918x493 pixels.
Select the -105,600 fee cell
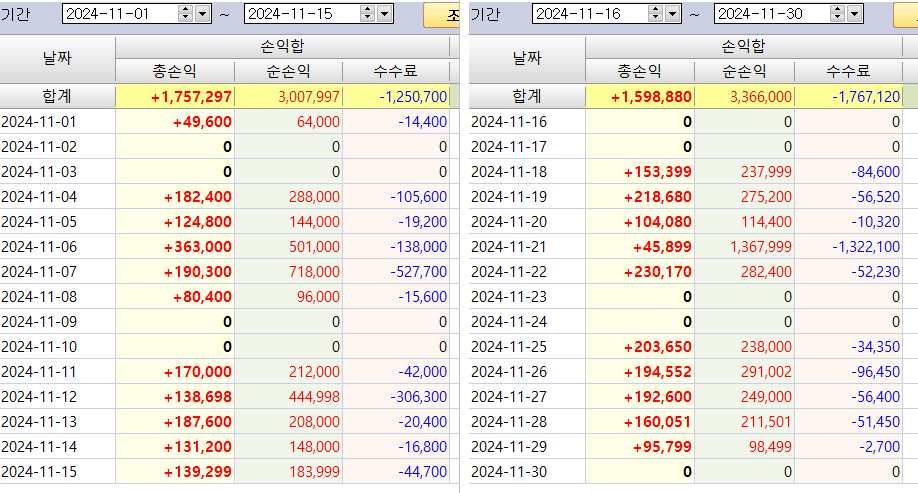396,197
